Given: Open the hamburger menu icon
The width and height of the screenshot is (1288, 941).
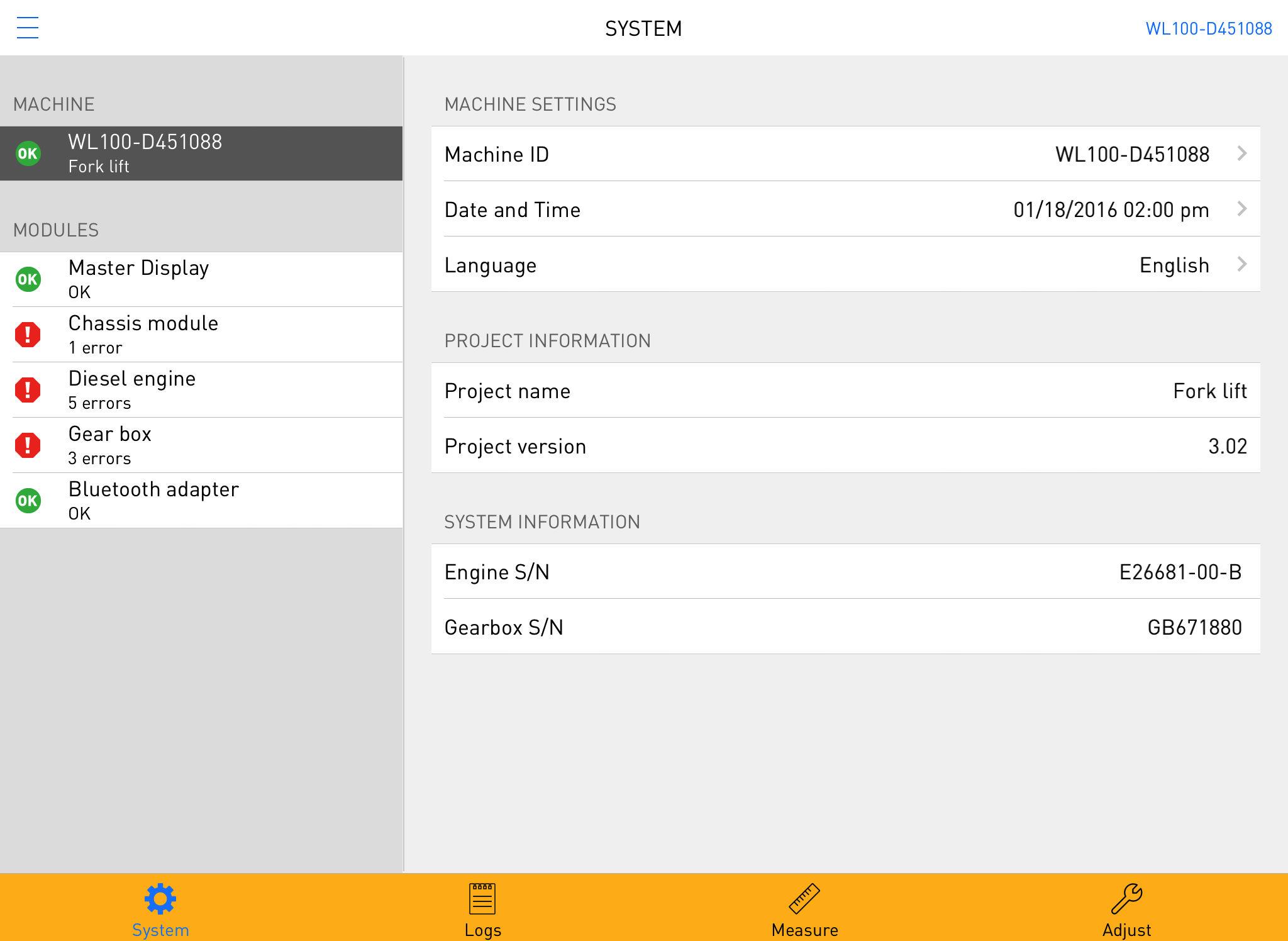Looking at the screenshot, I should point(27,28).
